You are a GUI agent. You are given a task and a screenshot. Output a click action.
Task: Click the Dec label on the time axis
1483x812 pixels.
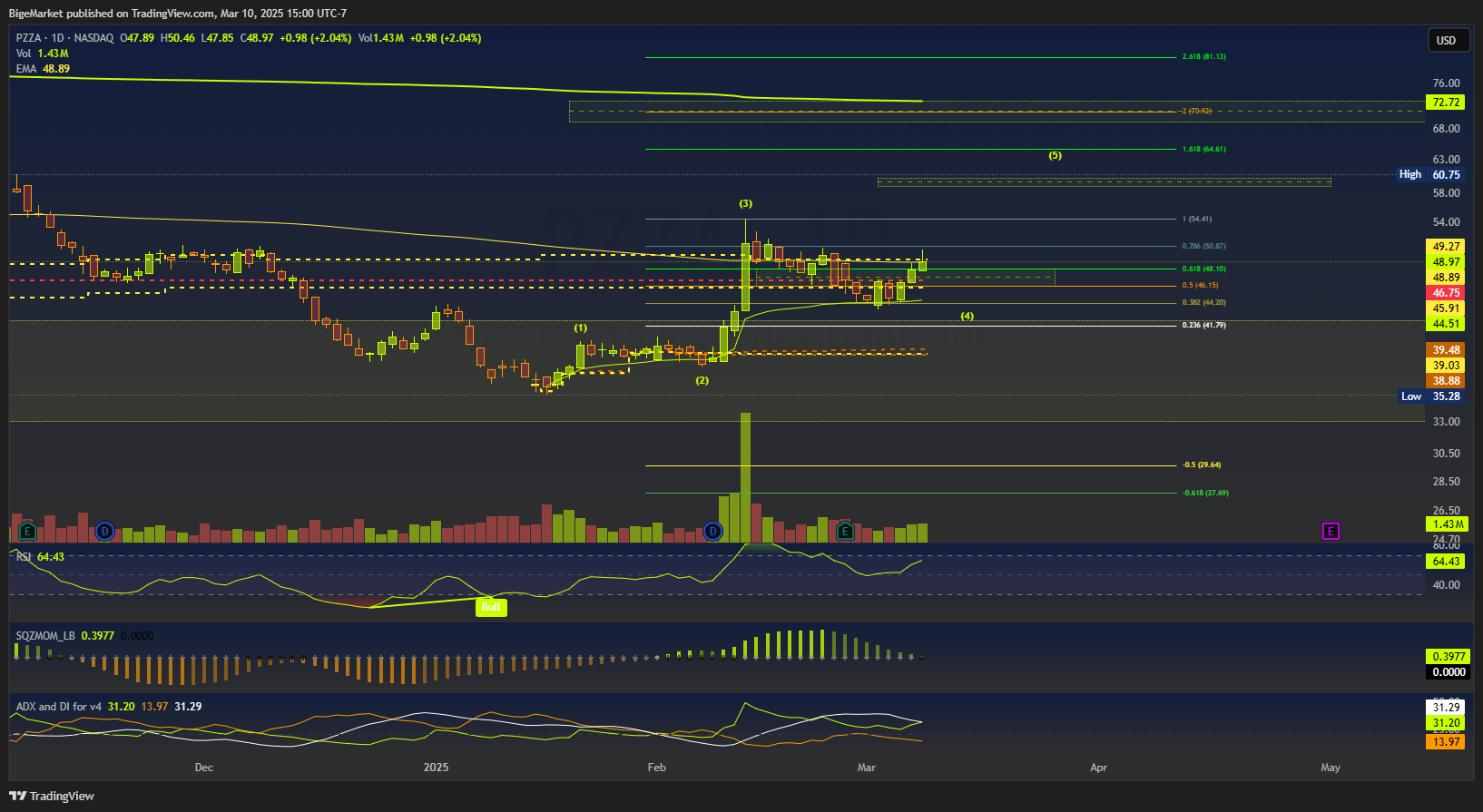click(204, 768)
